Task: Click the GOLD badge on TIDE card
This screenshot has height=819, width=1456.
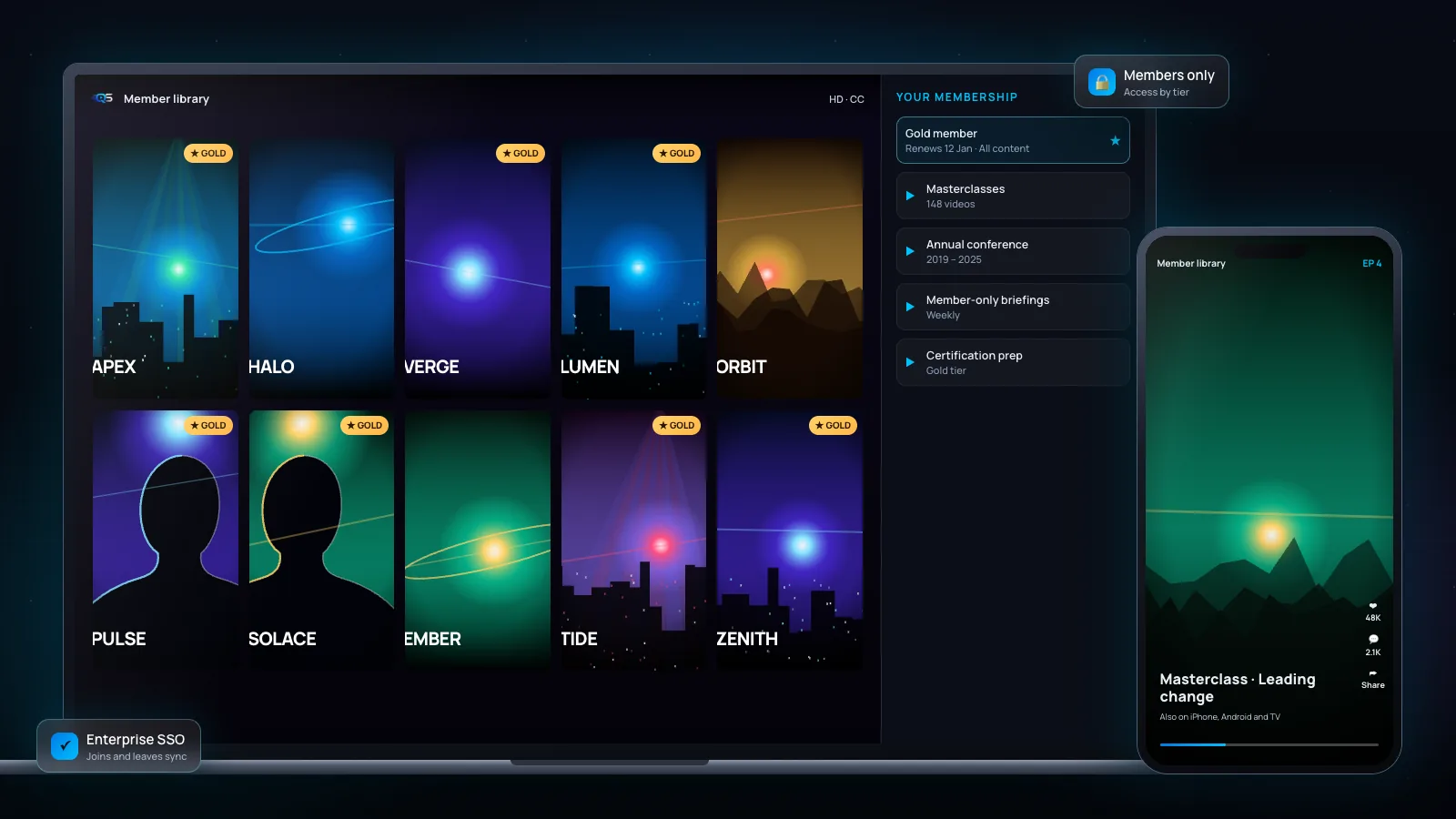Action: 677,425
